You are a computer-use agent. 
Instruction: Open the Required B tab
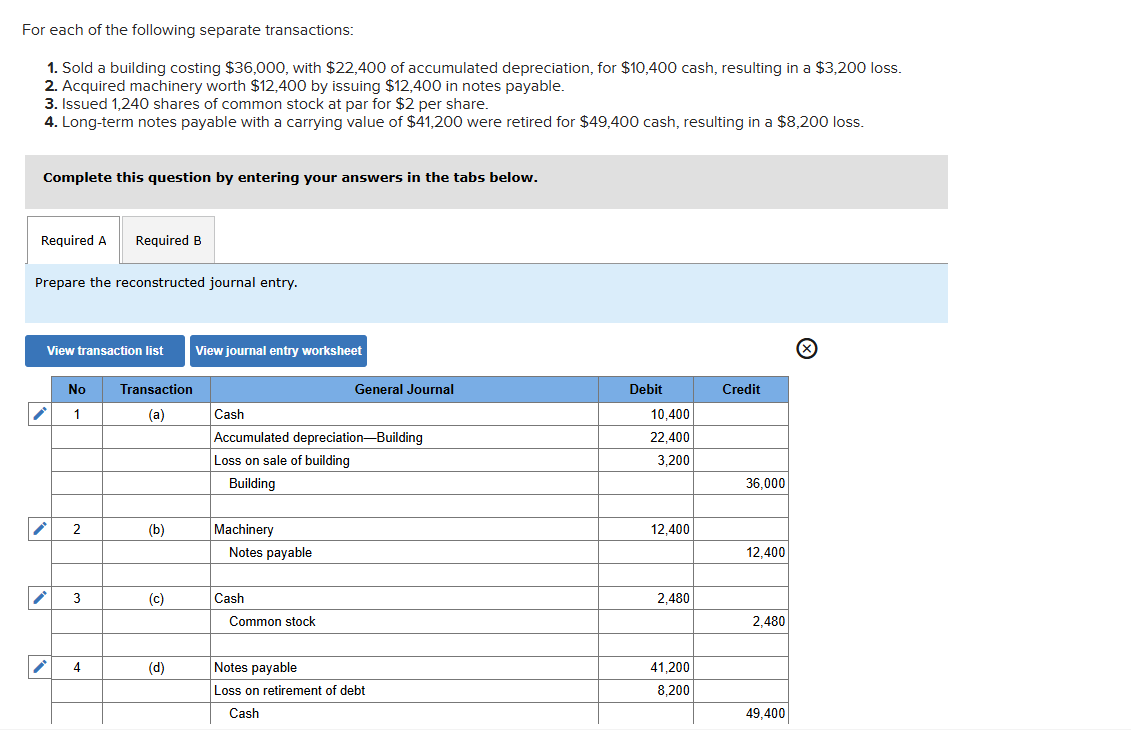coord(168,241)
